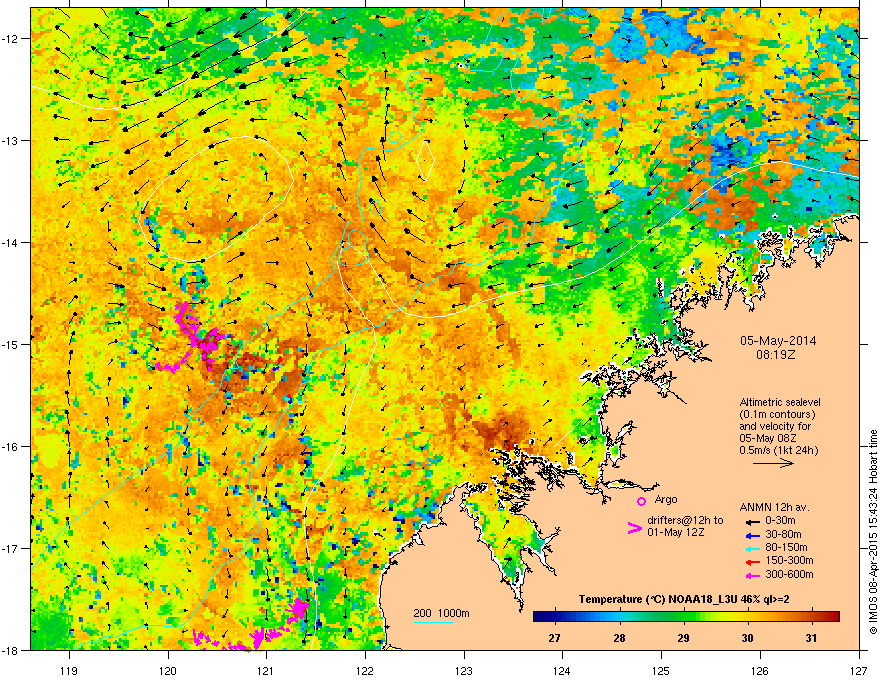Click the longitude axis label 122
880x680 pixels.
[x=365, y=670]
